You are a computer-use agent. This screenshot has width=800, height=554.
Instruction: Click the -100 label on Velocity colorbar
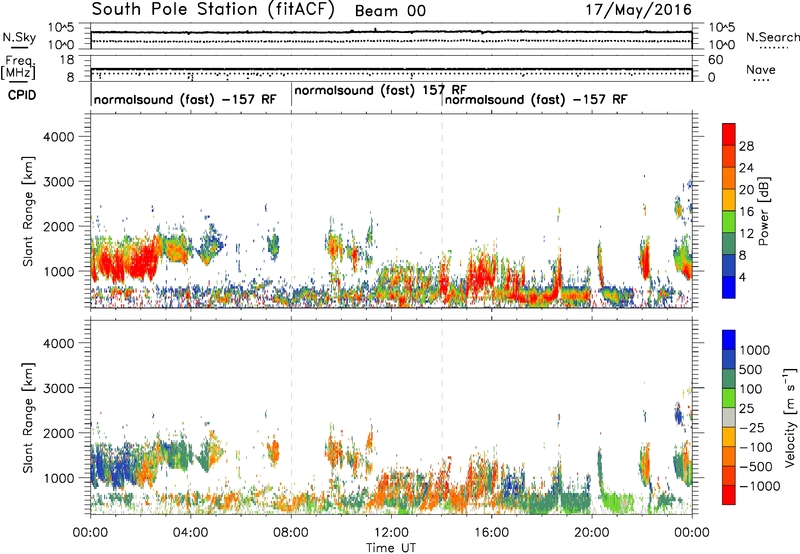[755, 447]
